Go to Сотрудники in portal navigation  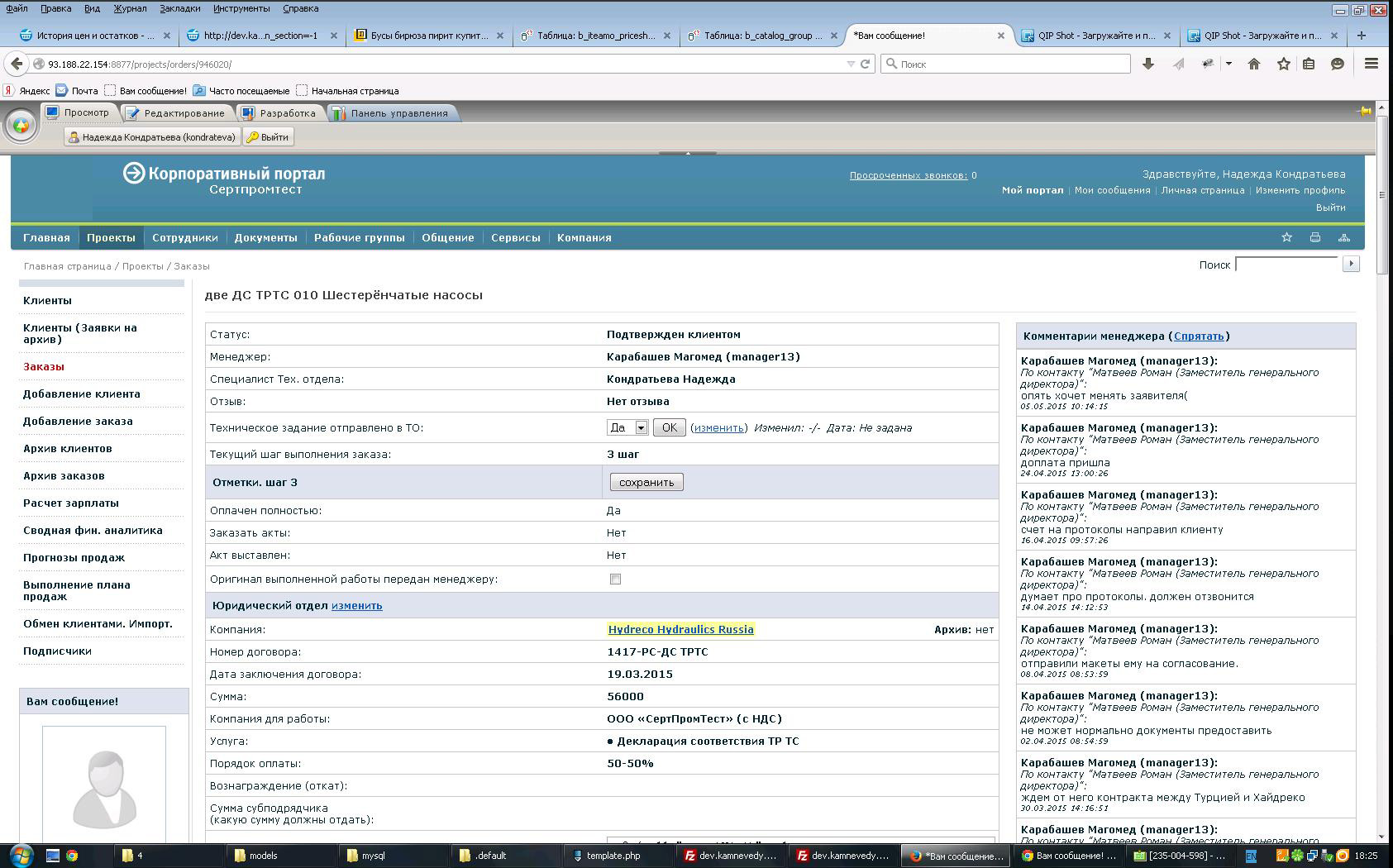click(185, 237)
